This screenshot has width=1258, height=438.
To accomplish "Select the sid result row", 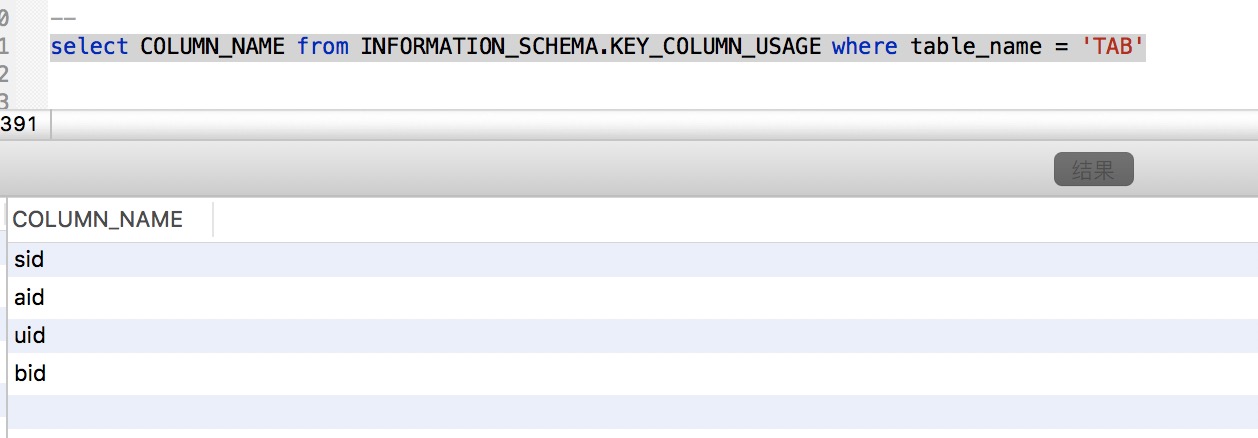I will 633,260.
